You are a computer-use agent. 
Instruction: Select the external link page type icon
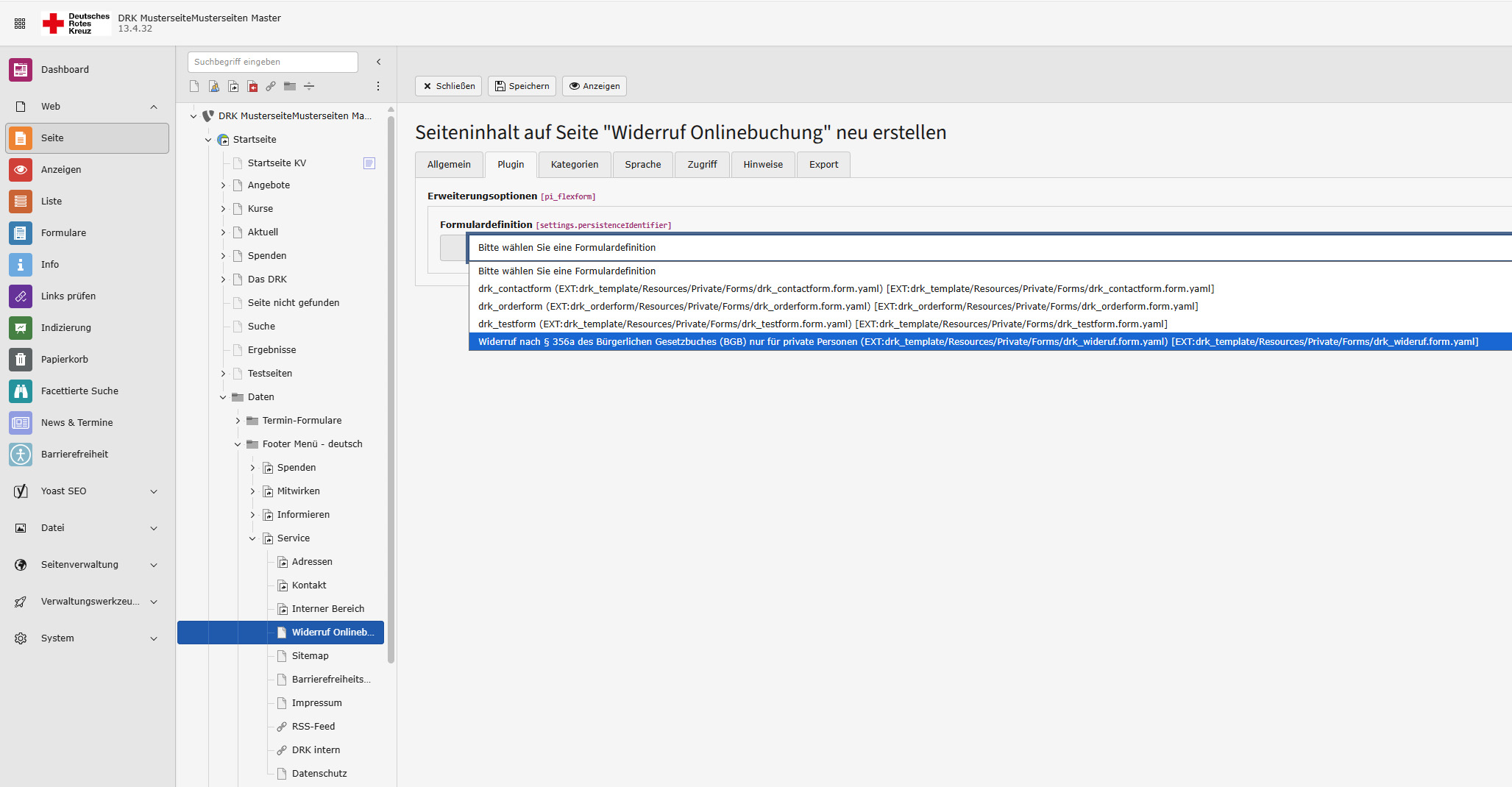click(x=271, y=86)
